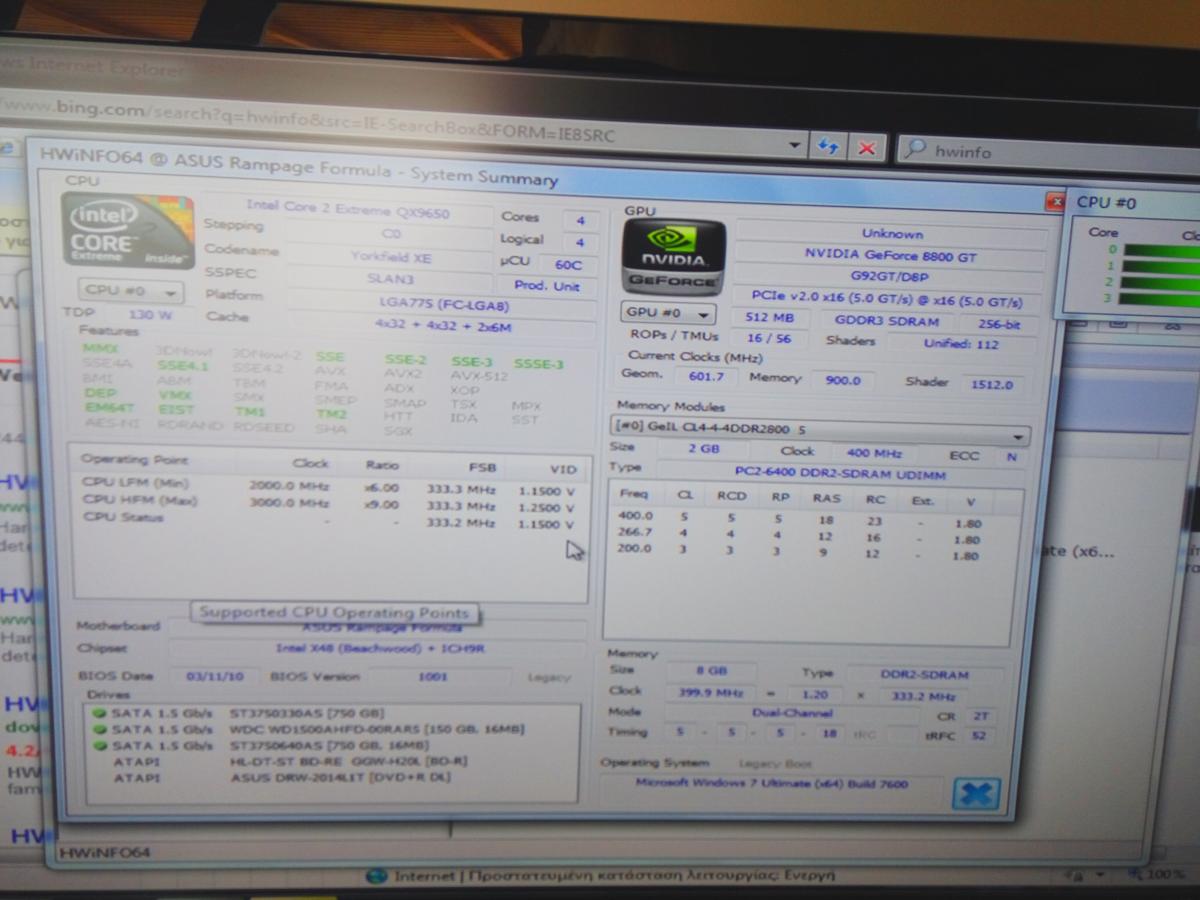Click the 130 W TDP value
The height and width of the screenshot is (900, 1200).
150,314
